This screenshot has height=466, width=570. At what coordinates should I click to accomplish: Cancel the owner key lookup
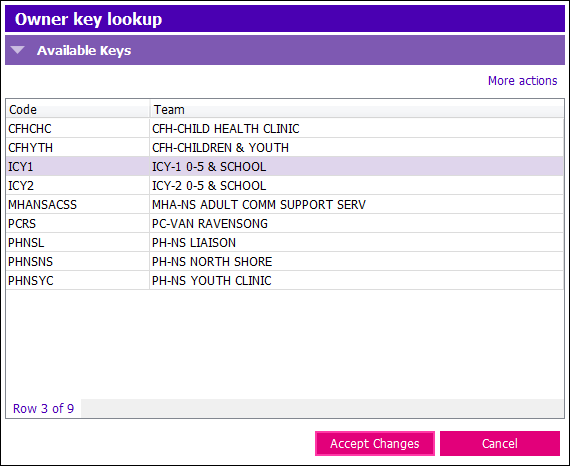click(x=500, y=443)
